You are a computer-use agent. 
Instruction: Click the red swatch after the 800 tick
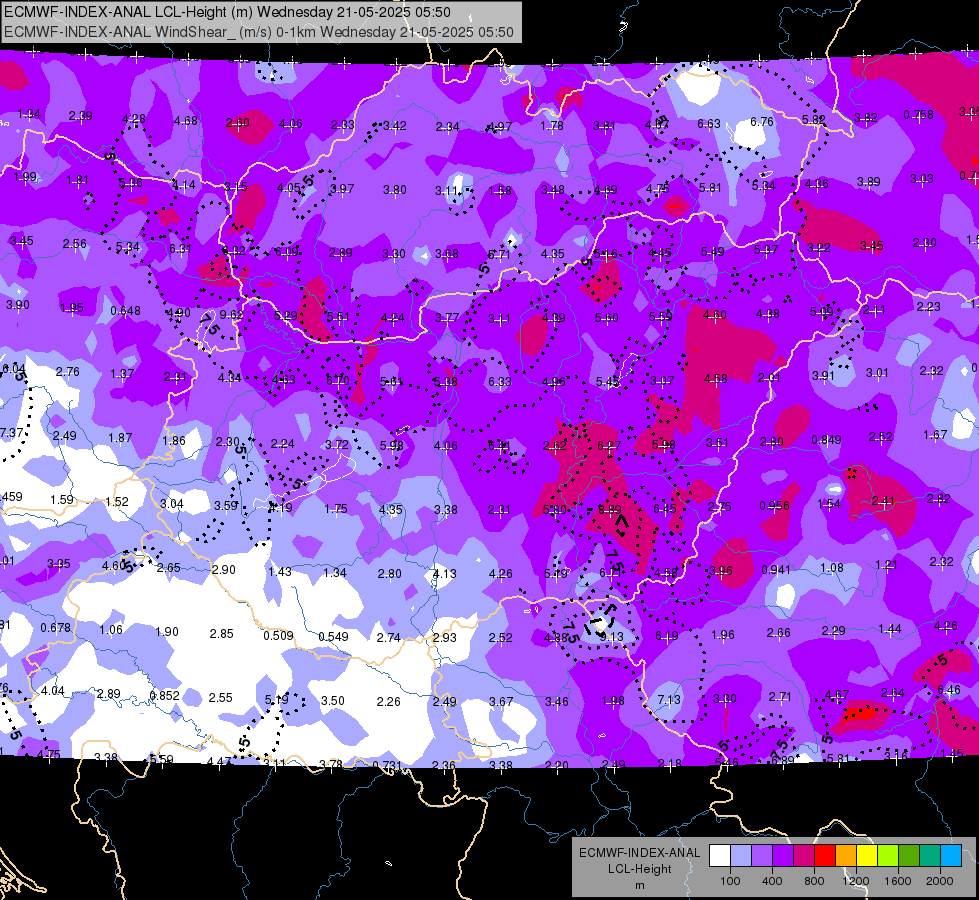pos(825,856)
